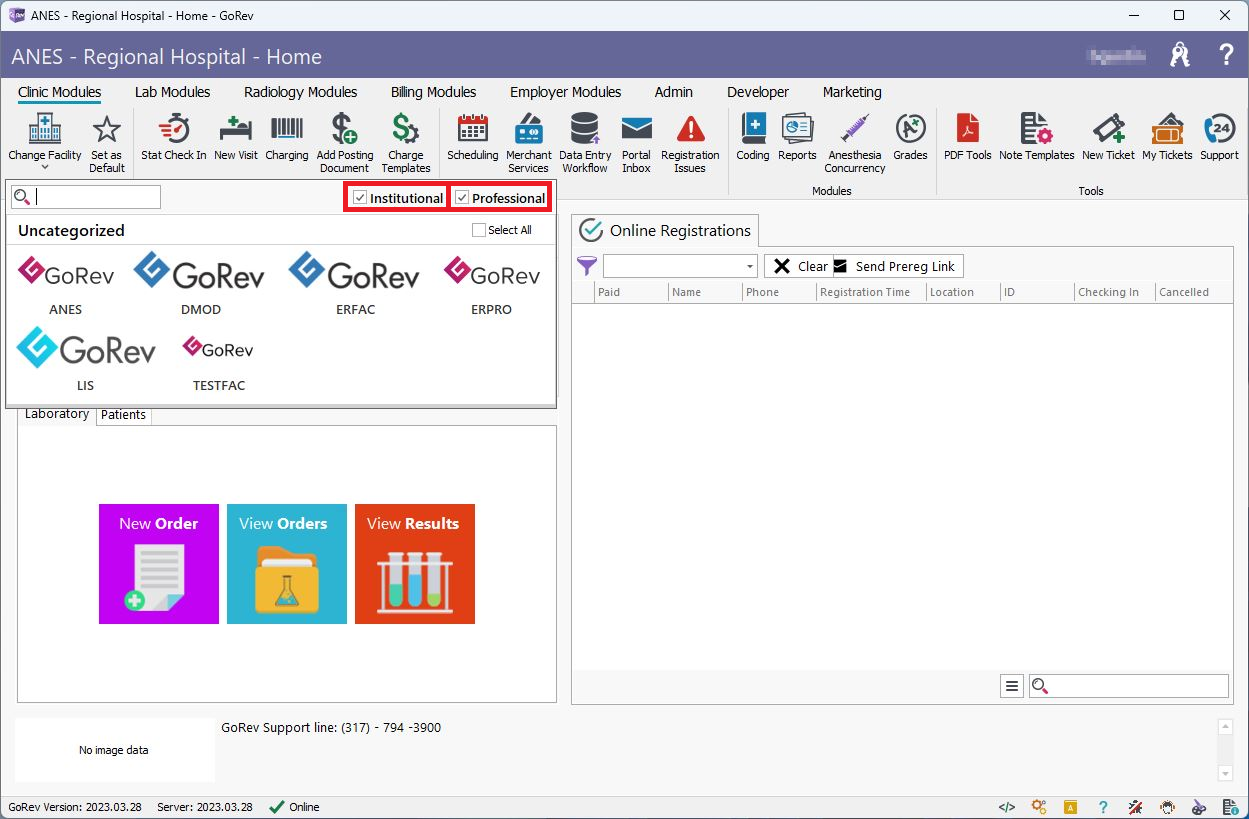The width and height of the screenshot is (1249, 819).
Task: Click the yellow 'A' status bar icon
Action: (1070, 807)
